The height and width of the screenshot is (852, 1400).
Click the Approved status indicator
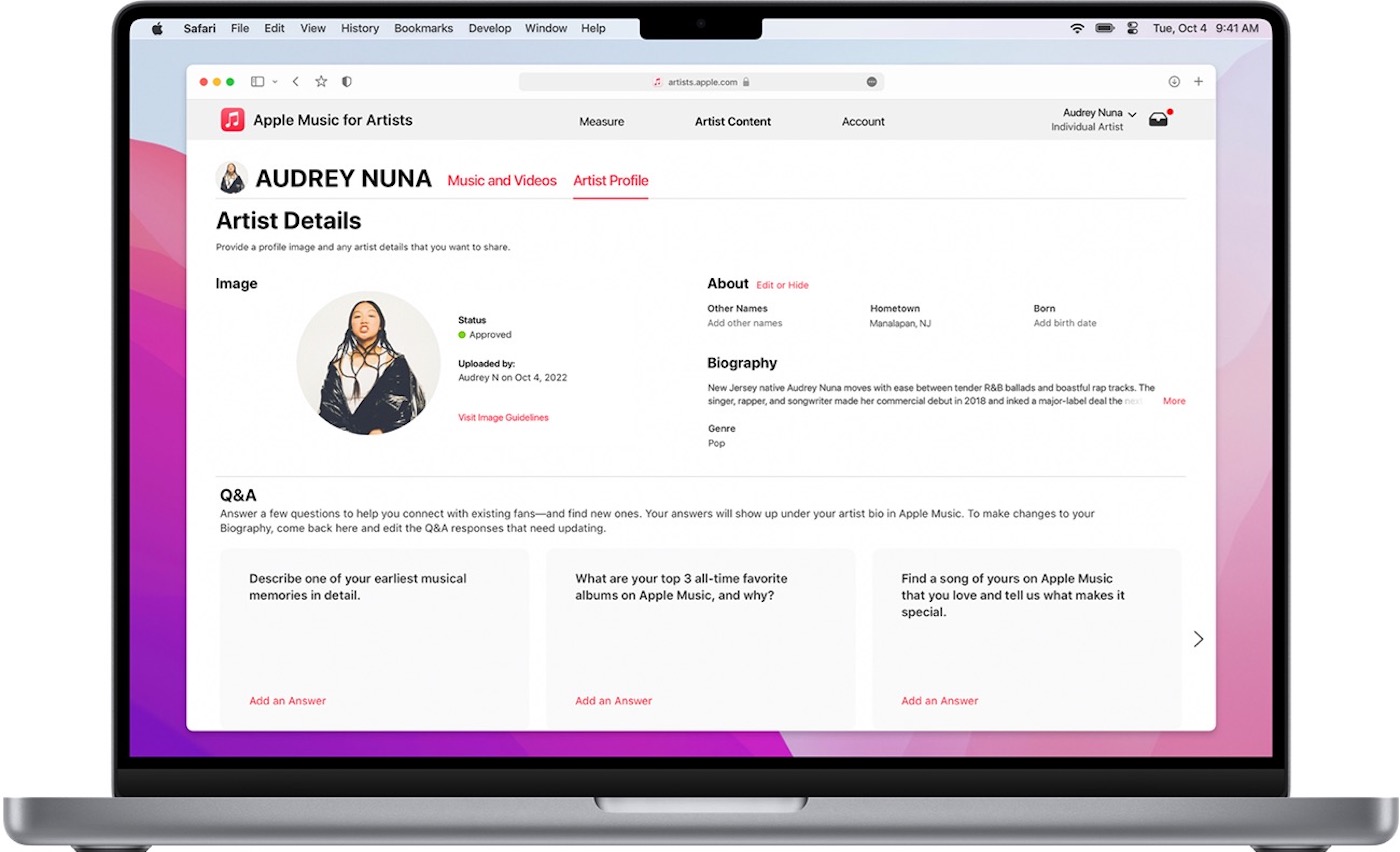click(485, 335)
